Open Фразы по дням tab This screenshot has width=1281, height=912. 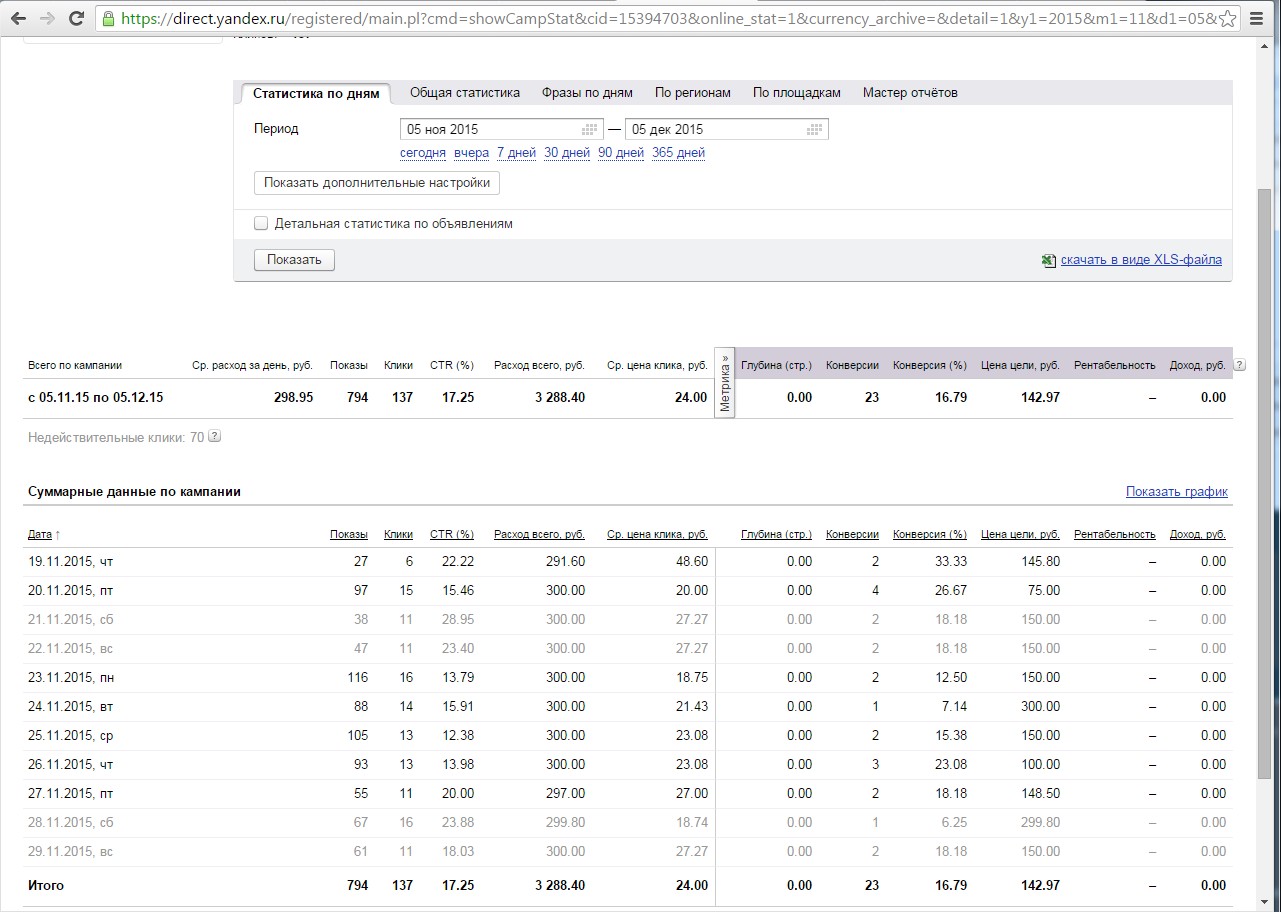point(587,92)
